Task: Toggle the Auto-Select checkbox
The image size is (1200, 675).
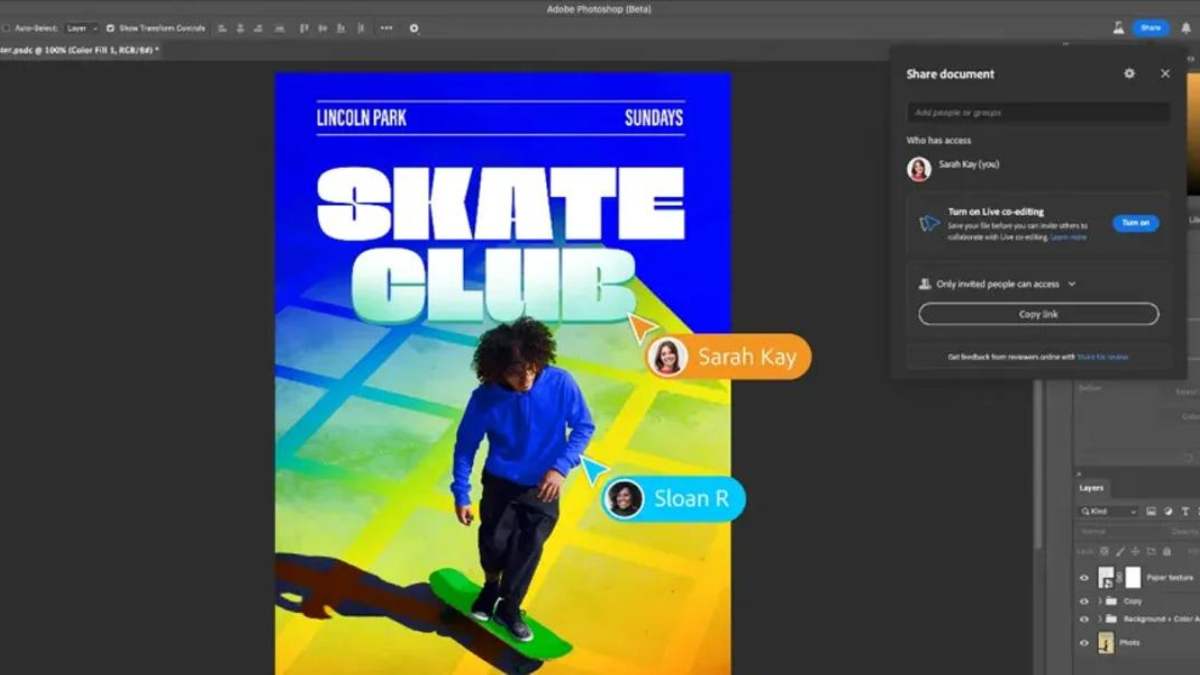Action: click(x=6, y=28)
